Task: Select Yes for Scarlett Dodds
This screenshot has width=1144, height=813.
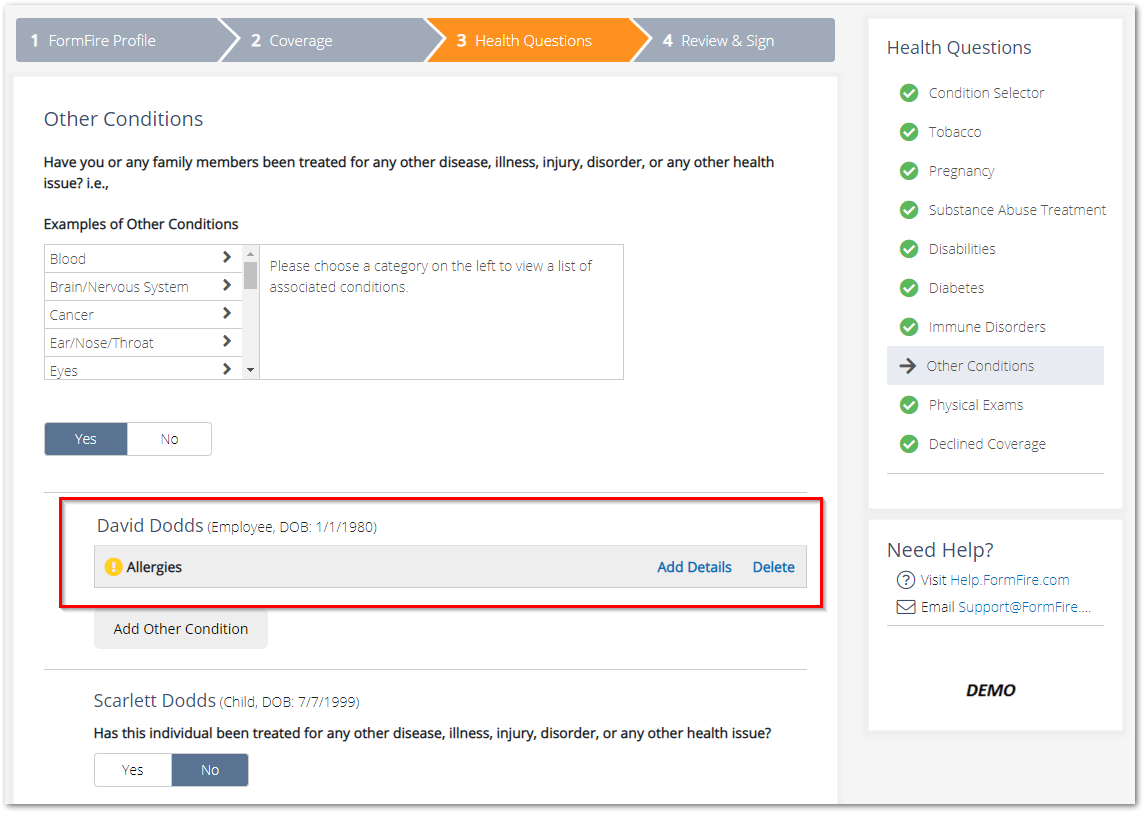Action: pyautogui.click(x=133, y=770)
